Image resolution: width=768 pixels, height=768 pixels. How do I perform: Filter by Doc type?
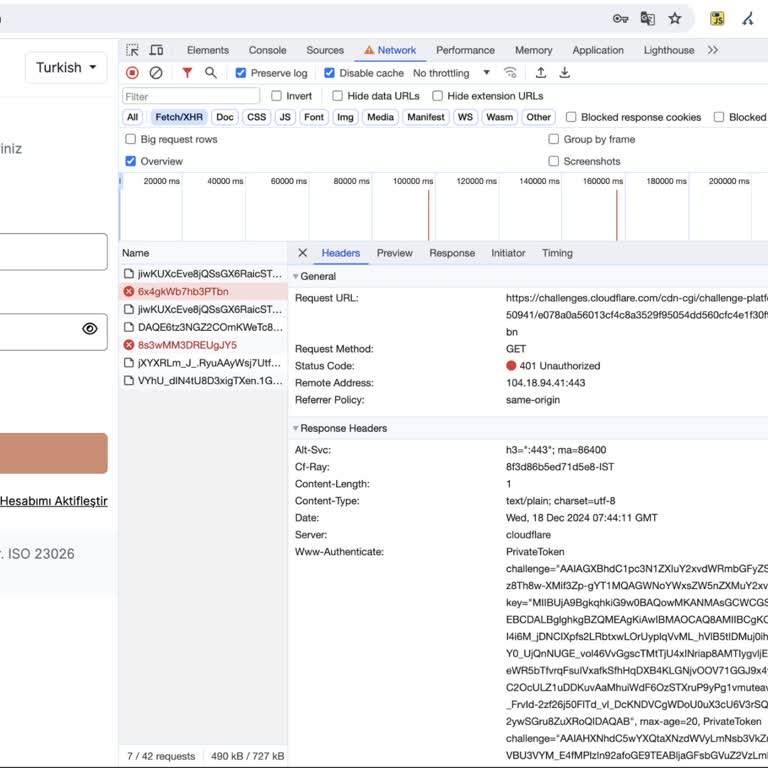[225, 117]
